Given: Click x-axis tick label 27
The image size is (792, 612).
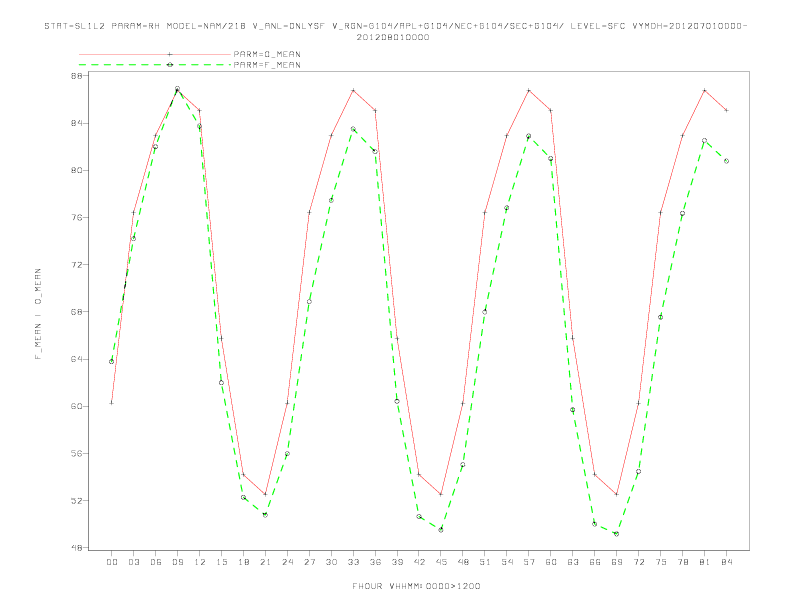Looking at the screenshot, I should click(x=309, y=562).
